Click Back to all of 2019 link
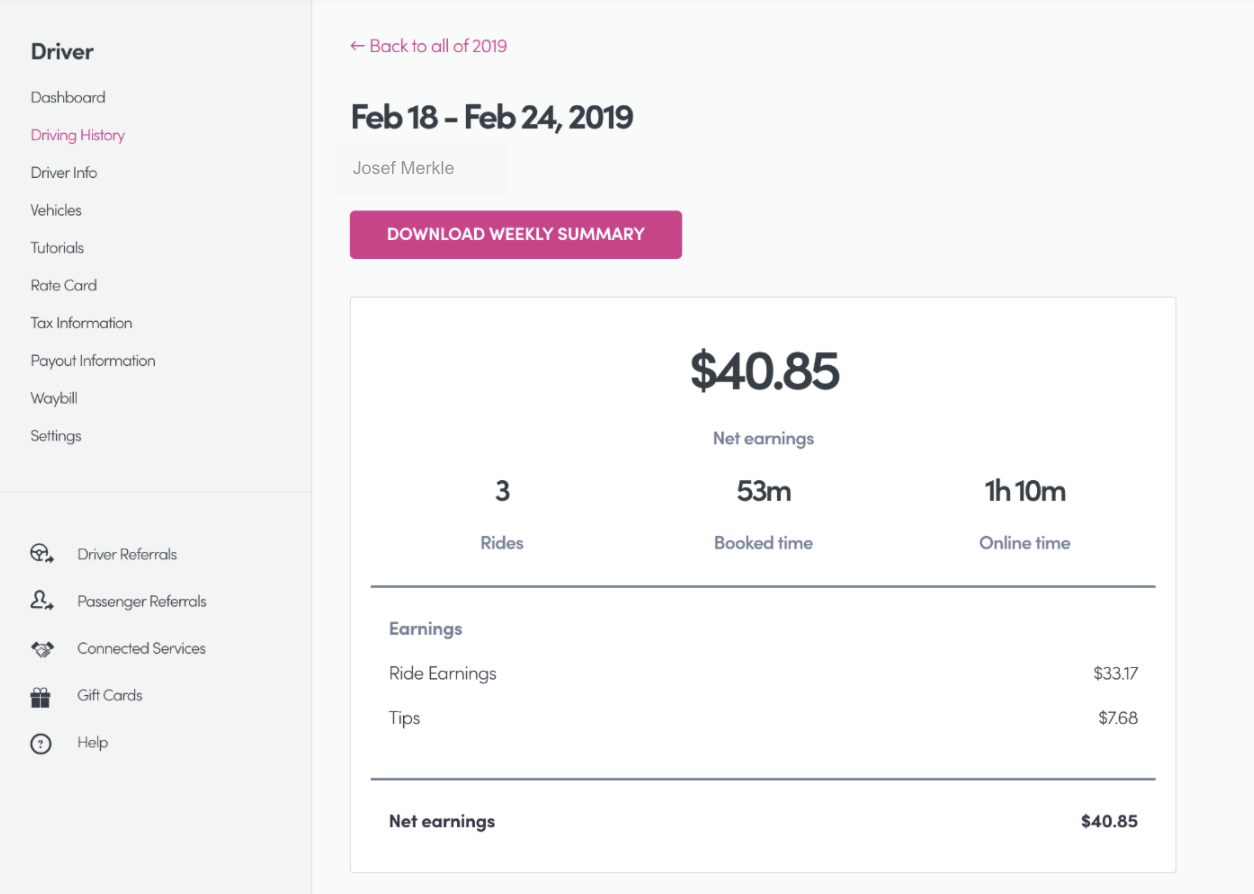Viewport: 1254px width, 894px height. click(428, 46)
